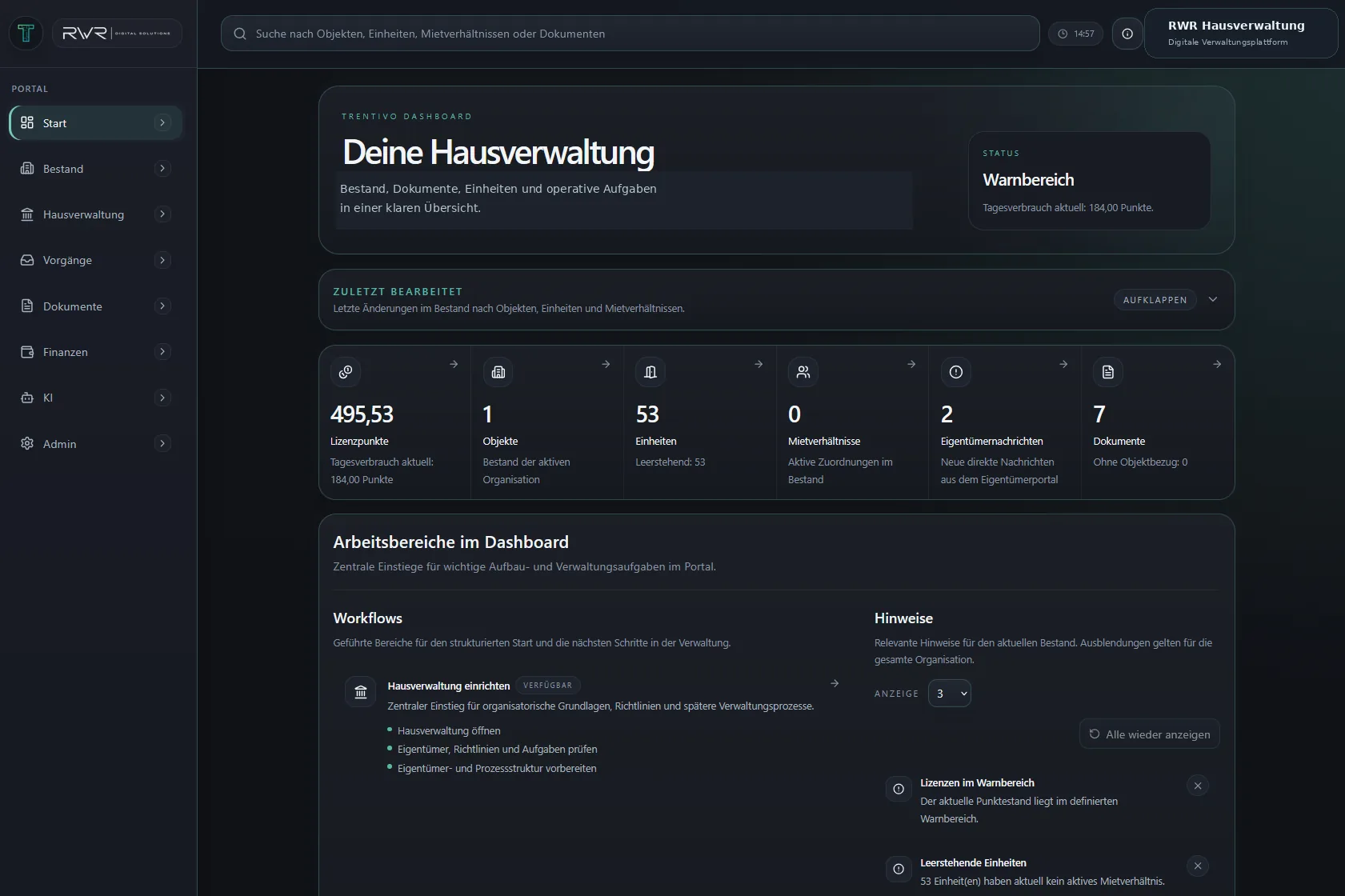Click the KI robot icon
Image resolution: width=1345 pixels, height=896 pixels.
click(x=27, y=398)
